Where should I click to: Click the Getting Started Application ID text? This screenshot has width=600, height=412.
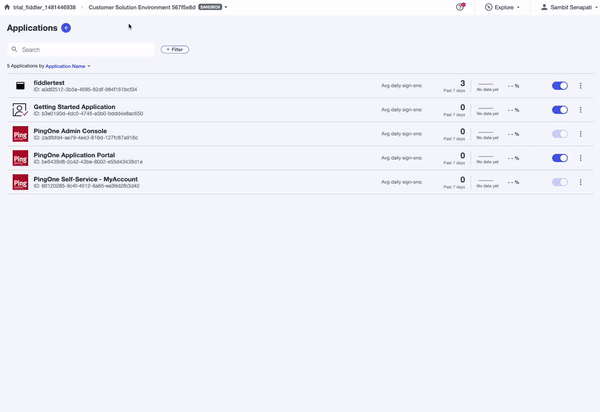(88, 114)
